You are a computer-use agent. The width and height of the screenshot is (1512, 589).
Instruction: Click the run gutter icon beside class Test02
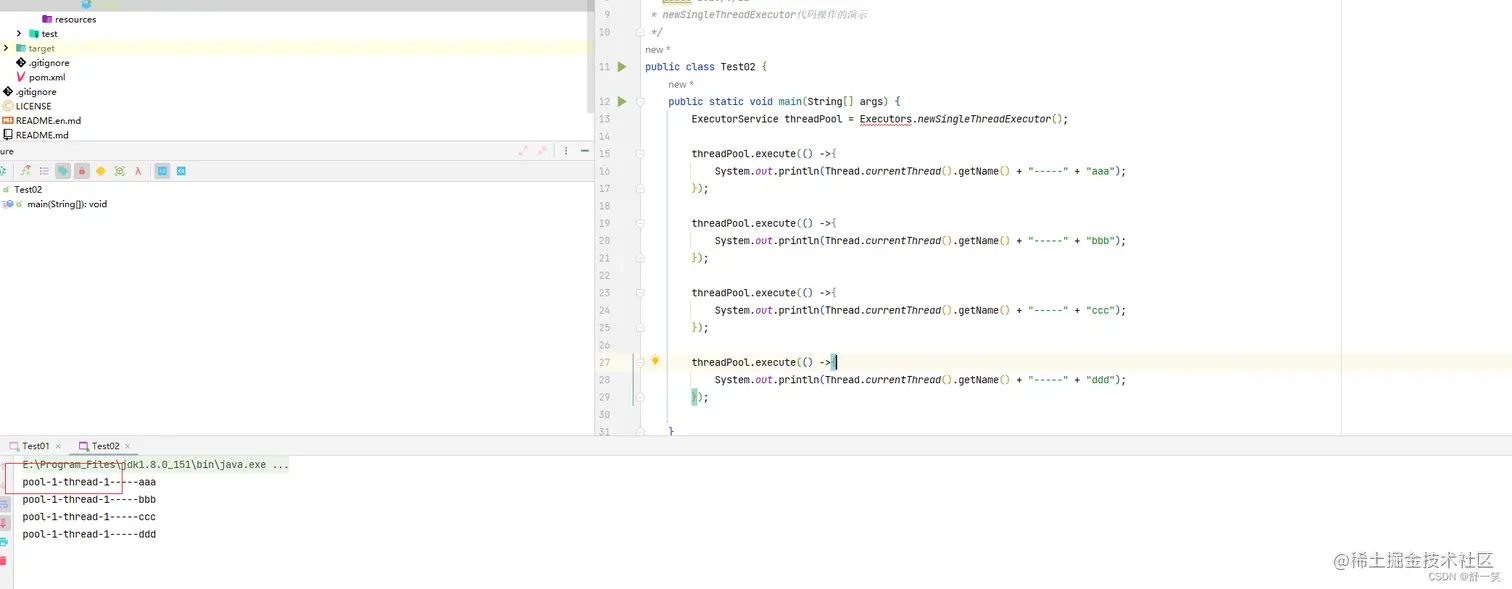pos(622,67)
